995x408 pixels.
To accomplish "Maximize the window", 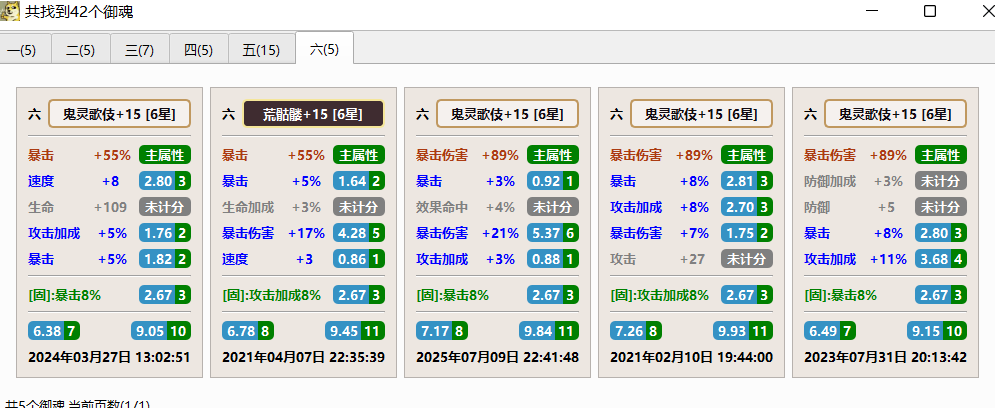I will click(x=930, y=11).
